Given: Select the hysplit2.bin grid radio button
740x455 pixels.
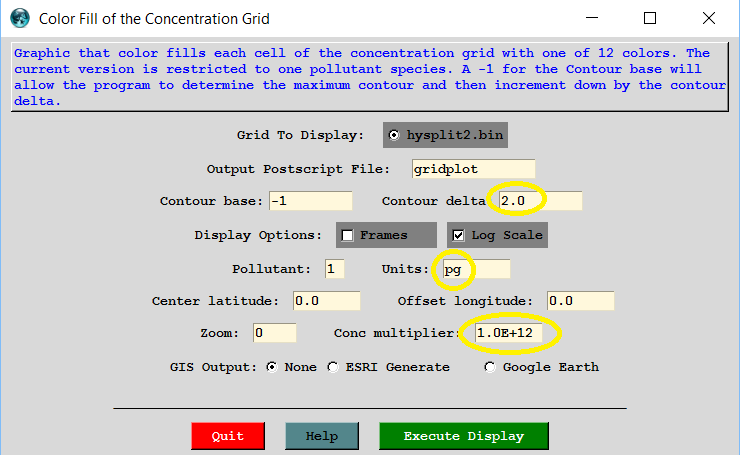Looking at the screenshot, I should pyautogui.click(x=394, y=135).
